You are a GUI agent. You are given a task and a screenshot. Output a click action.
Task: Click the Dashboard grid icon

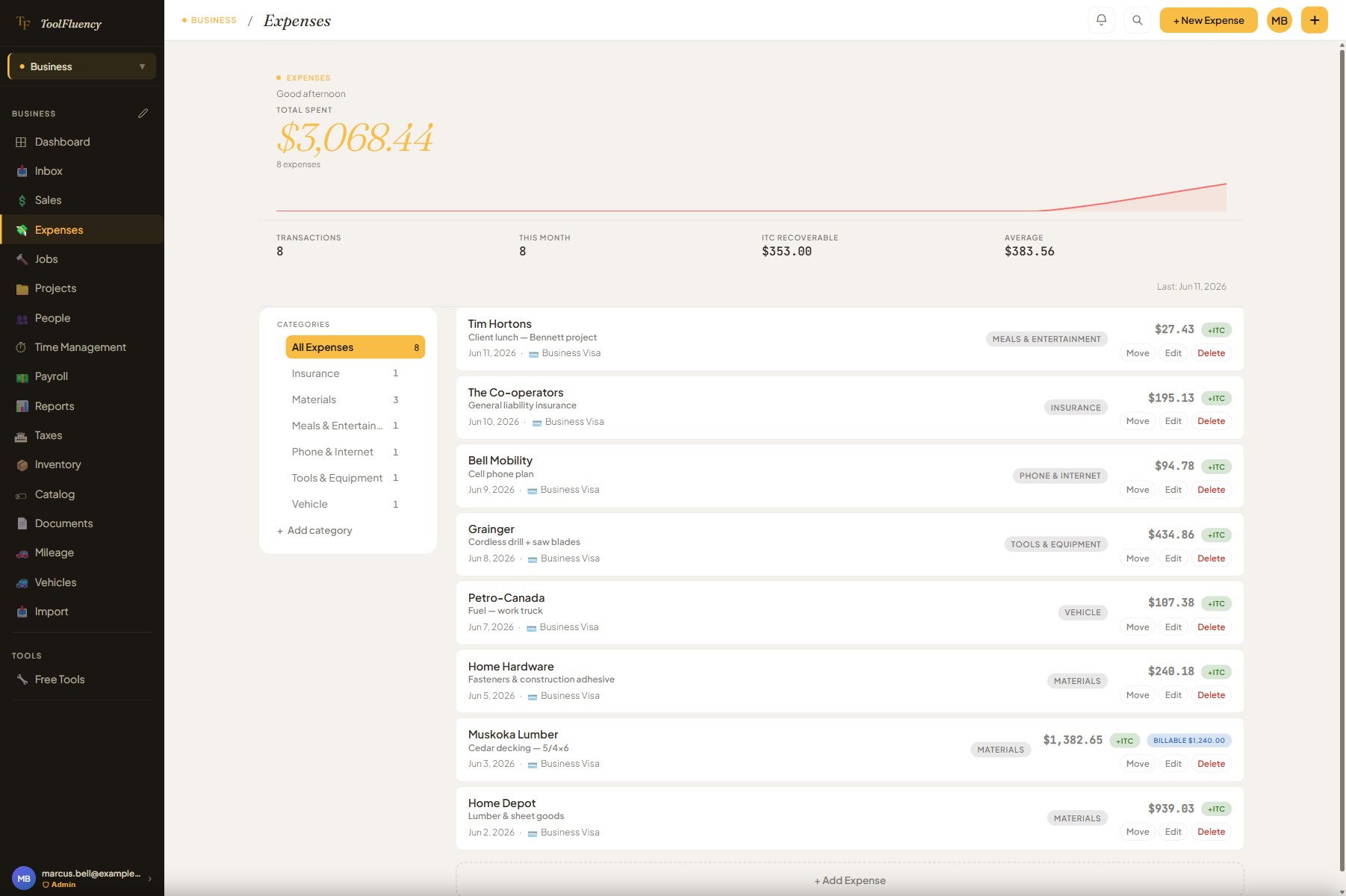[22, 142]
